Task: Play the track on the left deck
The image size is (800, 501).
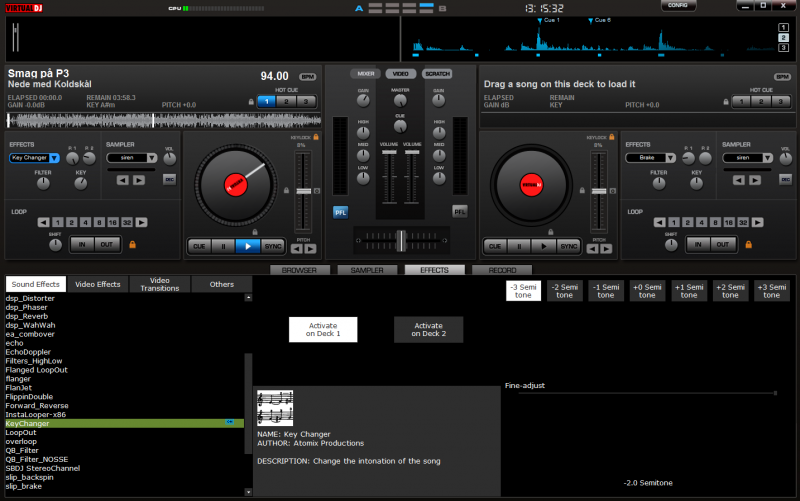Action: coord(248,246)
